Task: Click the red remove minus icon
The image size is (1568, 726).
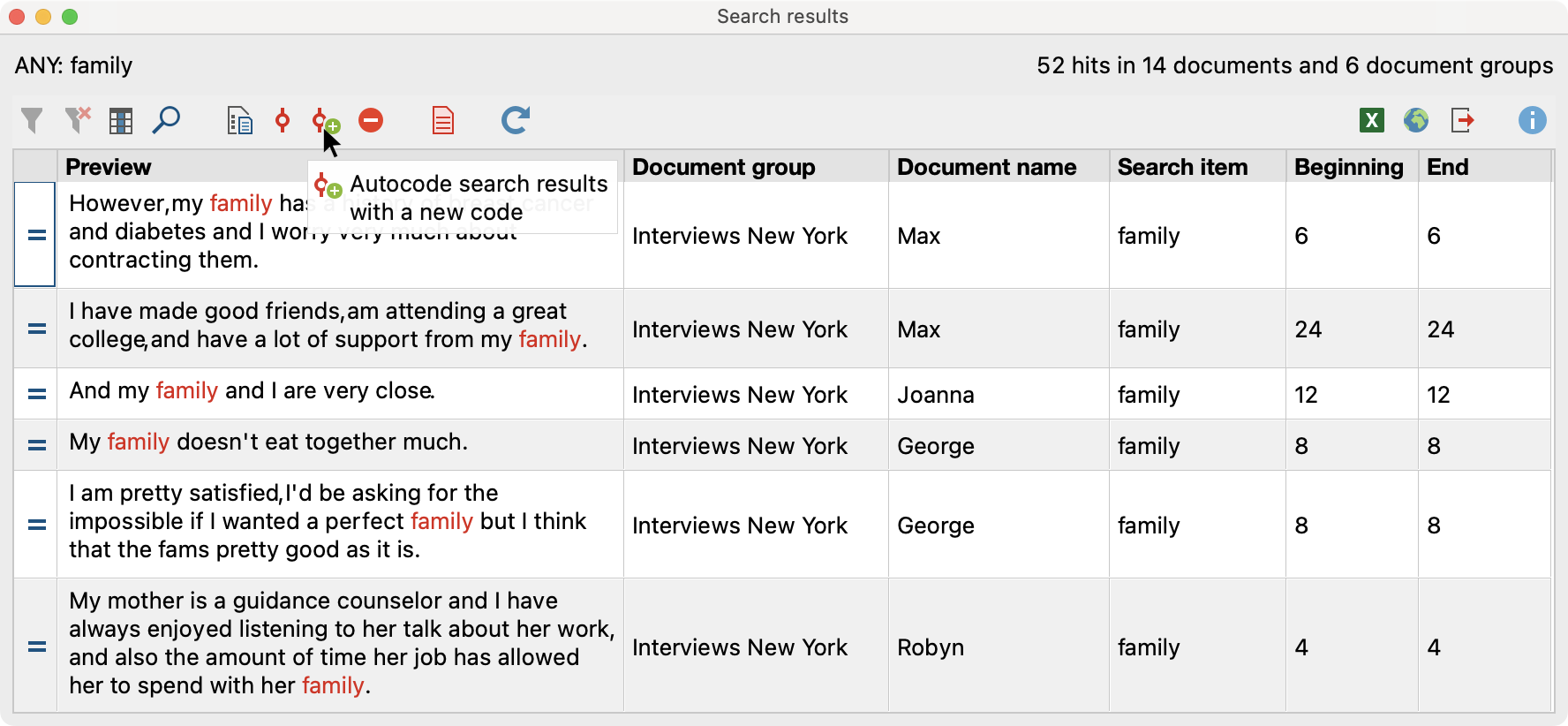Action: pos(371,120)
